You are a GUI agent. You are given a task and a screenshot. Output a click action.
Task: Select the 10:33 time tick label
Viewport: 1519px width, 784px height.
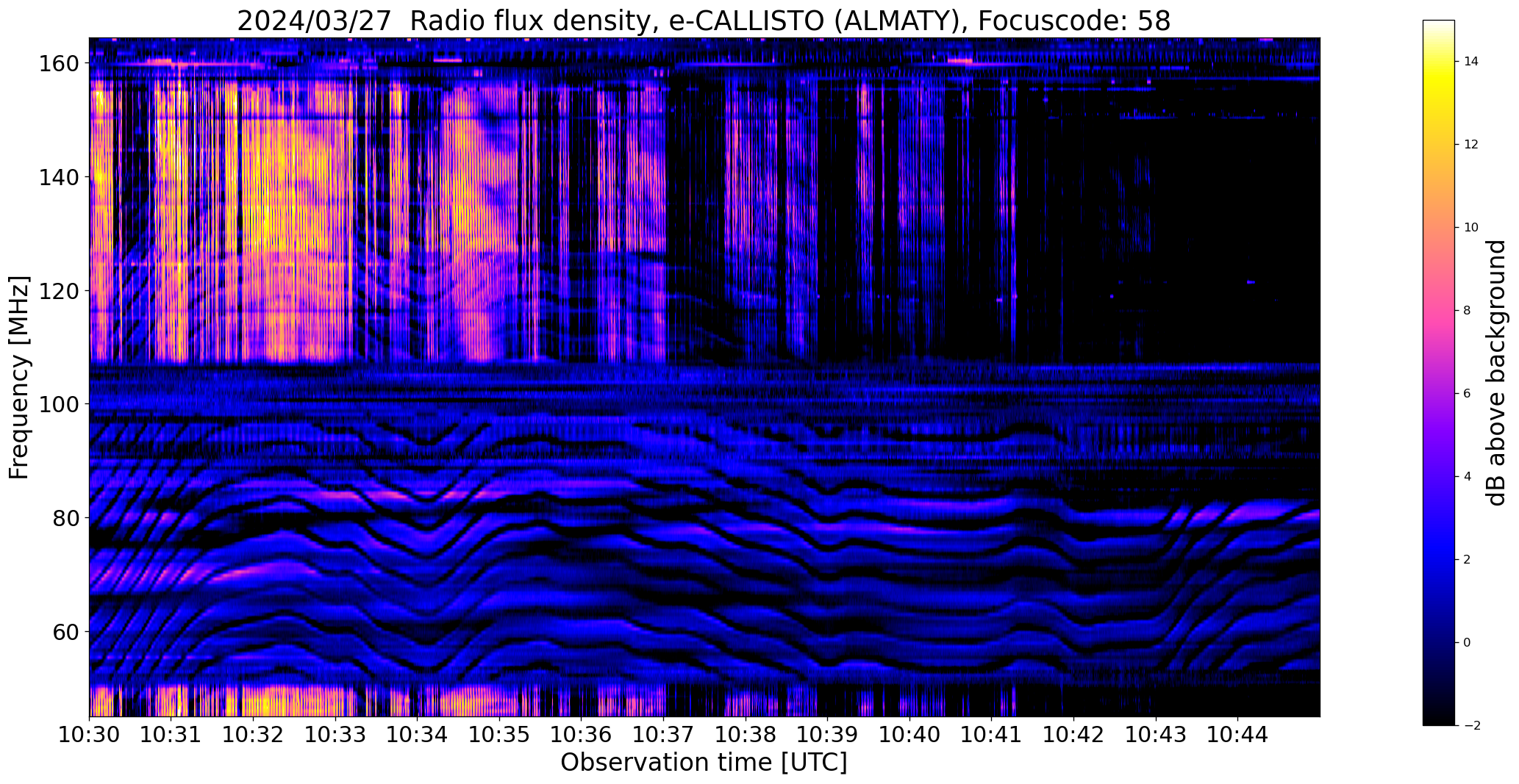pyautogui.click(x=335, y=735)
